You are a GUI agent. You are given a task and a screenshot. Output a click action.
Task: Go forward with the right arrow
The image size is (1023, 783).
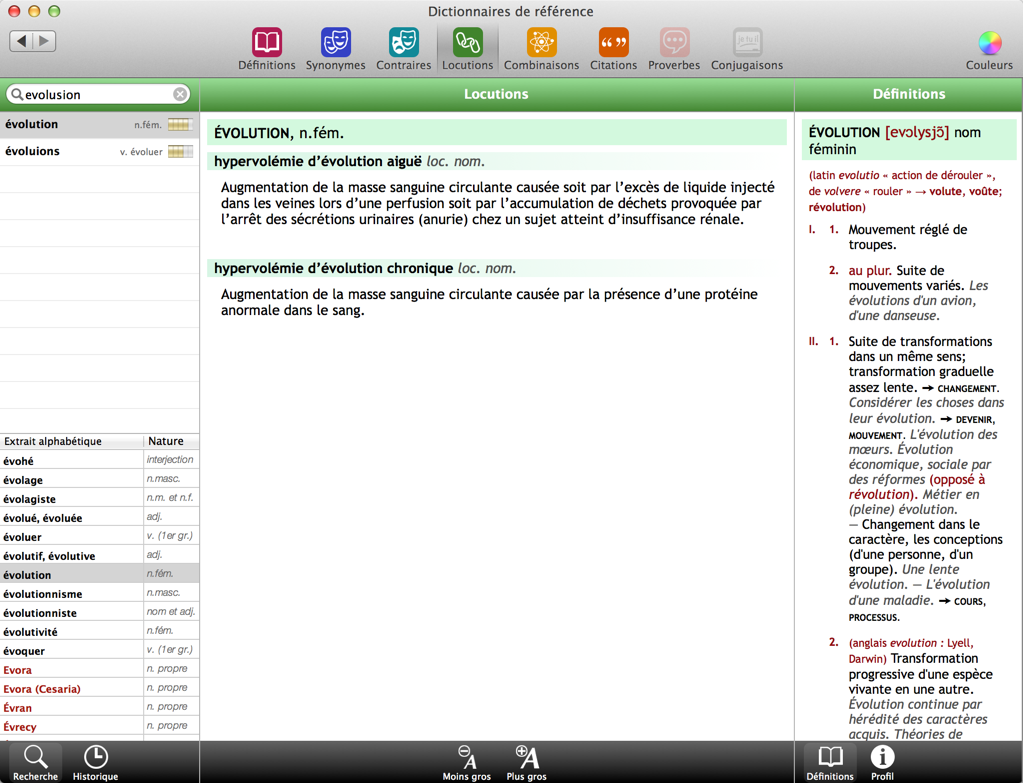[44, 41]
